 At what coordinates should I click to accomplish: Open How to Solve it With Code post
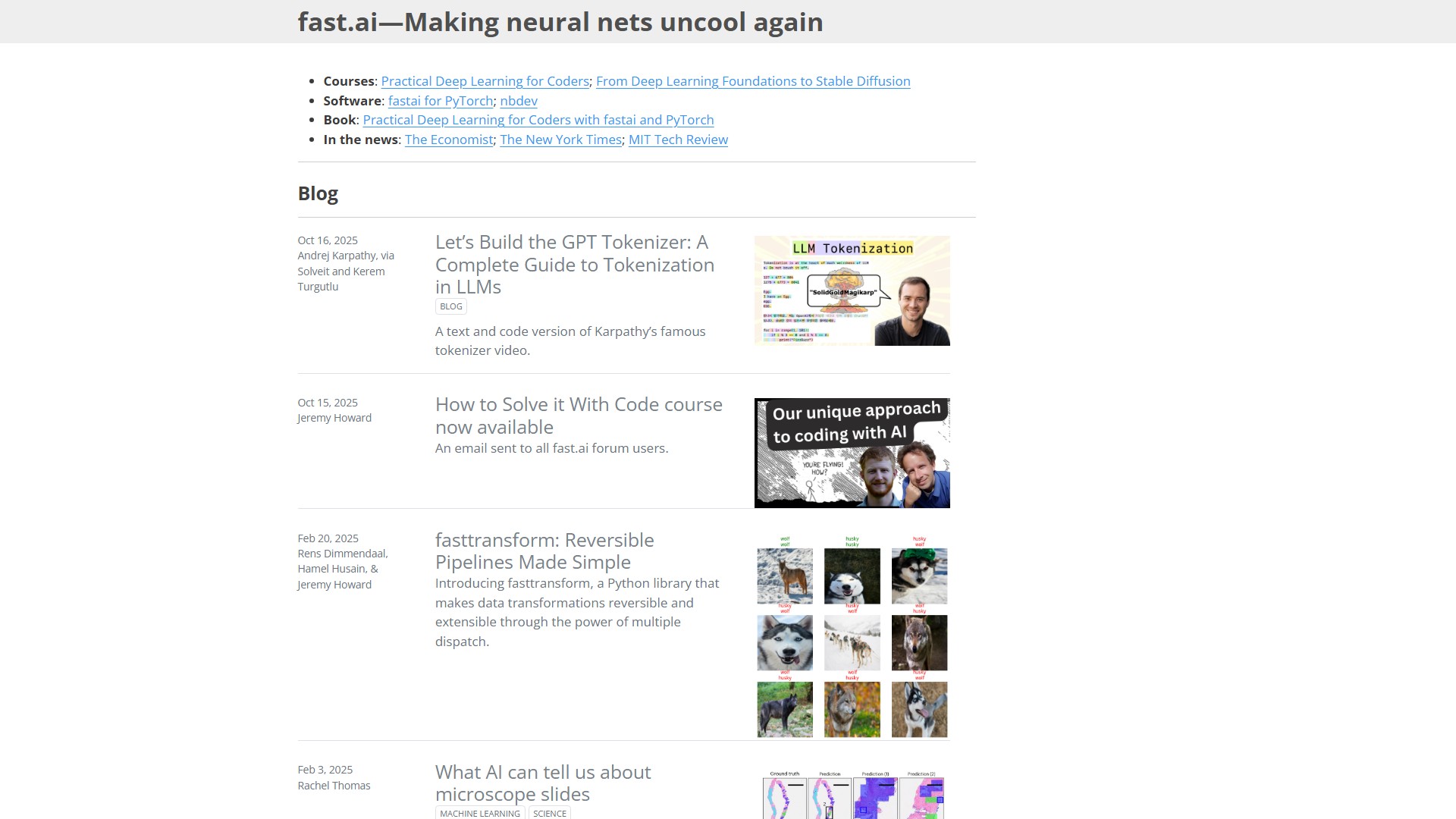click(x=579, y=416)
